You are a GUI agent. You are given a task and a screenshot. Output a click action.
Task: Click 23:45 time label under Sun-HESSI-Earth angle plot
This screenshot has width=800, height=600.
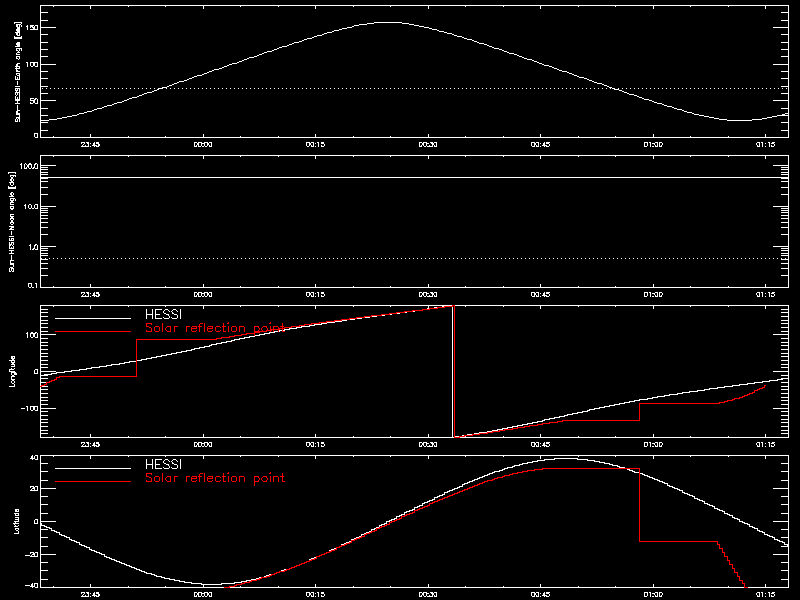point(90,144)
